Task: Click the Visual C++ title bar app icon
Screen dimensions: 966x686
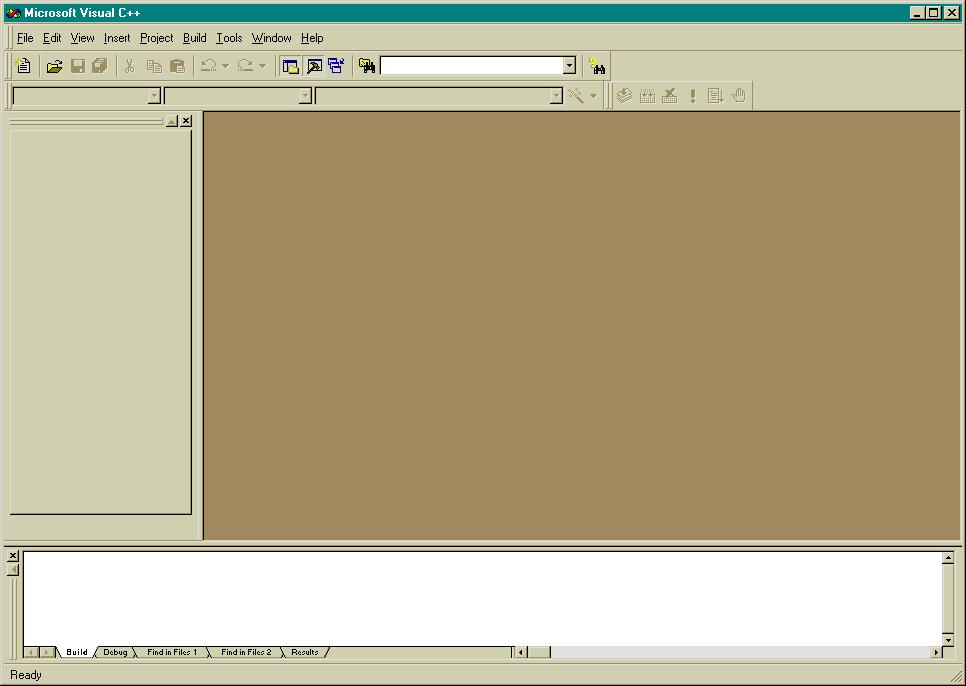Action: point(13,13)
